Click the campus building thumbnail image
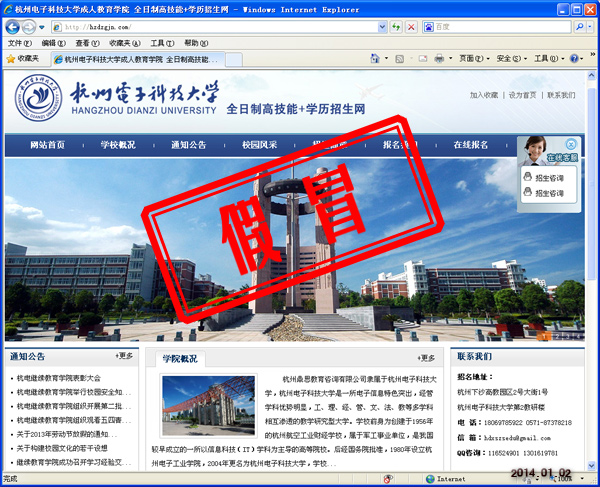Screen dimensions: 600x487 (x=209, y=406)
